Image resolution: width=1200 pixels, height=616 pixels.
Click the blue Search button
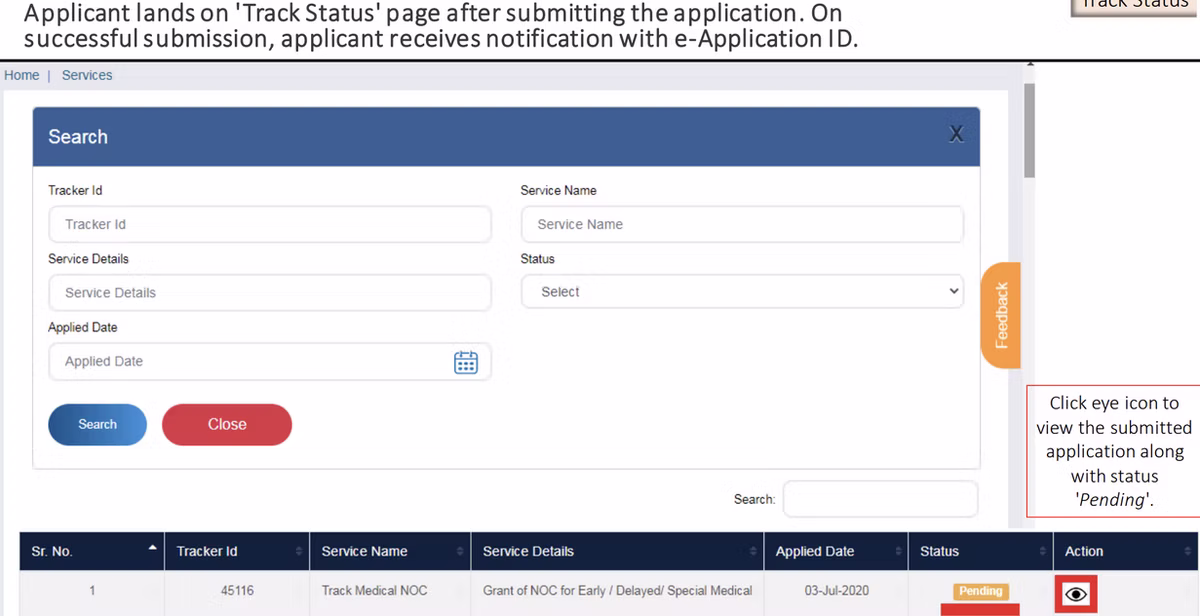coord(97,424)
